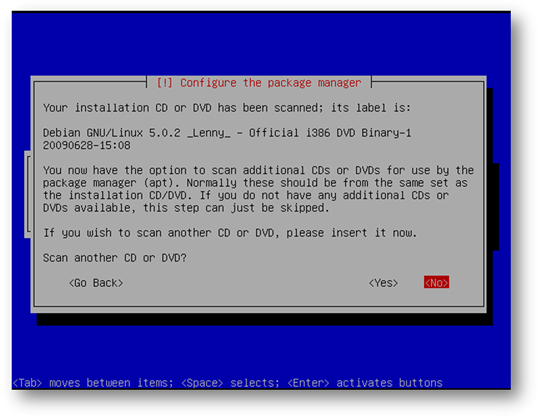The image size is (538, 416).
Task: Click the <Tab> key hint at bottom
Action: 27,383
